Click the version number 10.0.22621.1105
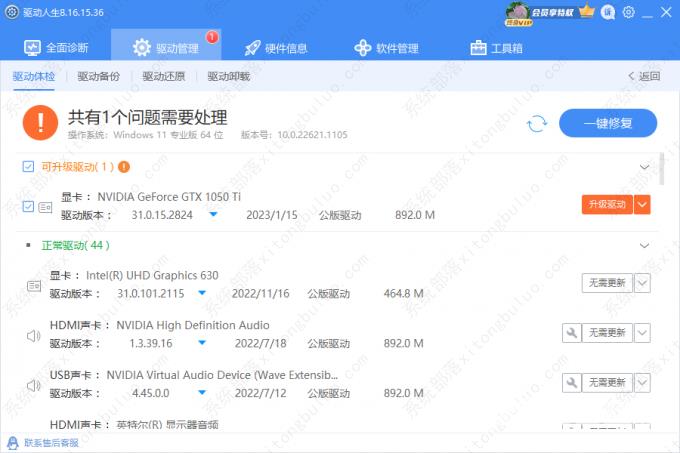Image resolution: width=680 pixels, height=453 pixels. point(312,135)
